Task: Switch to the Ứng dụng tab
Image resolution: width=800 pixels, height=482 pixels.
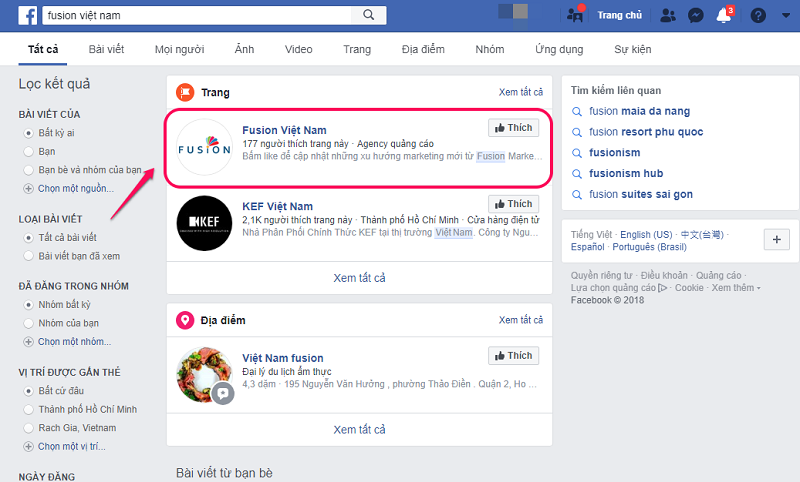Action: [559, 49]
